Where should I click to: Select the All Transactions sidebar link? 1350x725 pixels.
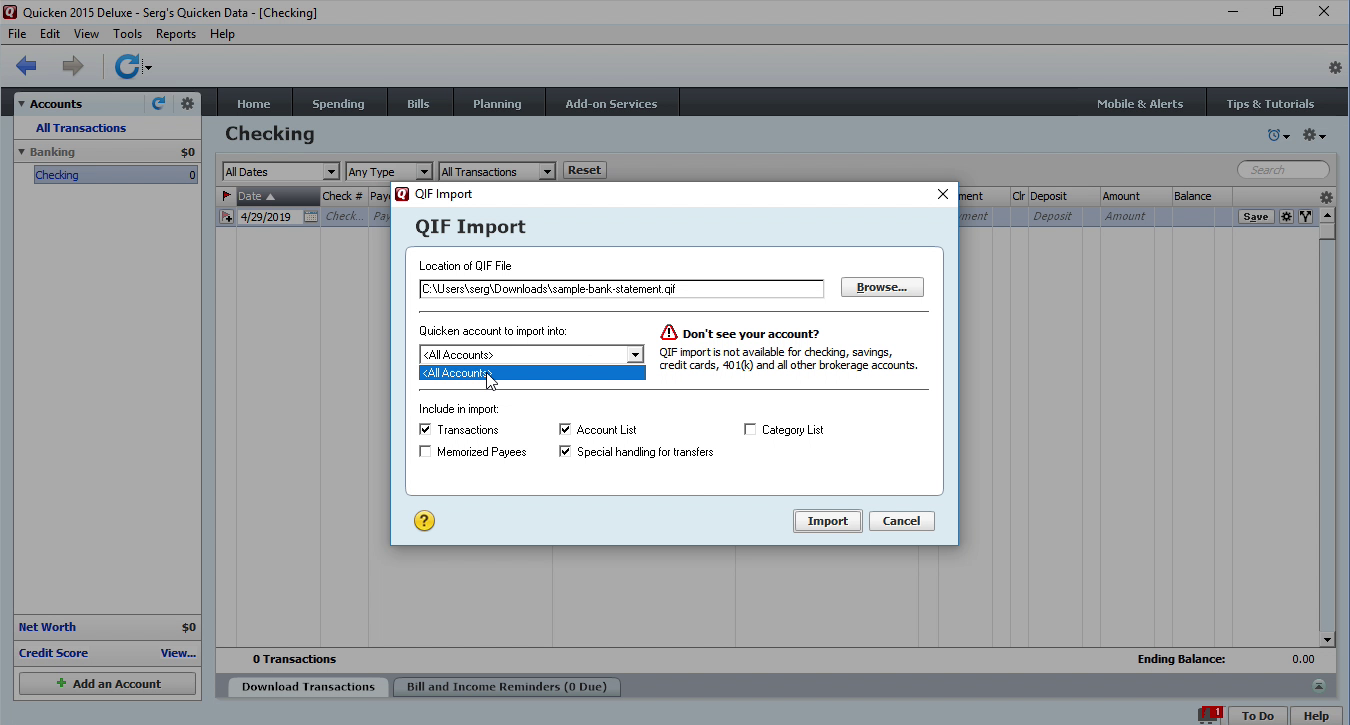(x=81, y=128)
